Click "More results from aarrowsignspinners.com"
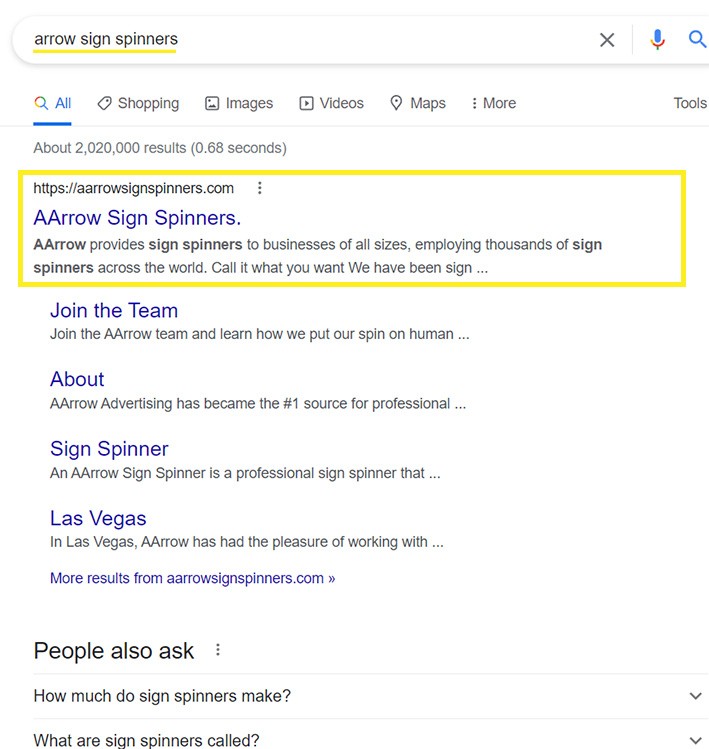This screenshot has width=709, height=749. coord(192,578)
